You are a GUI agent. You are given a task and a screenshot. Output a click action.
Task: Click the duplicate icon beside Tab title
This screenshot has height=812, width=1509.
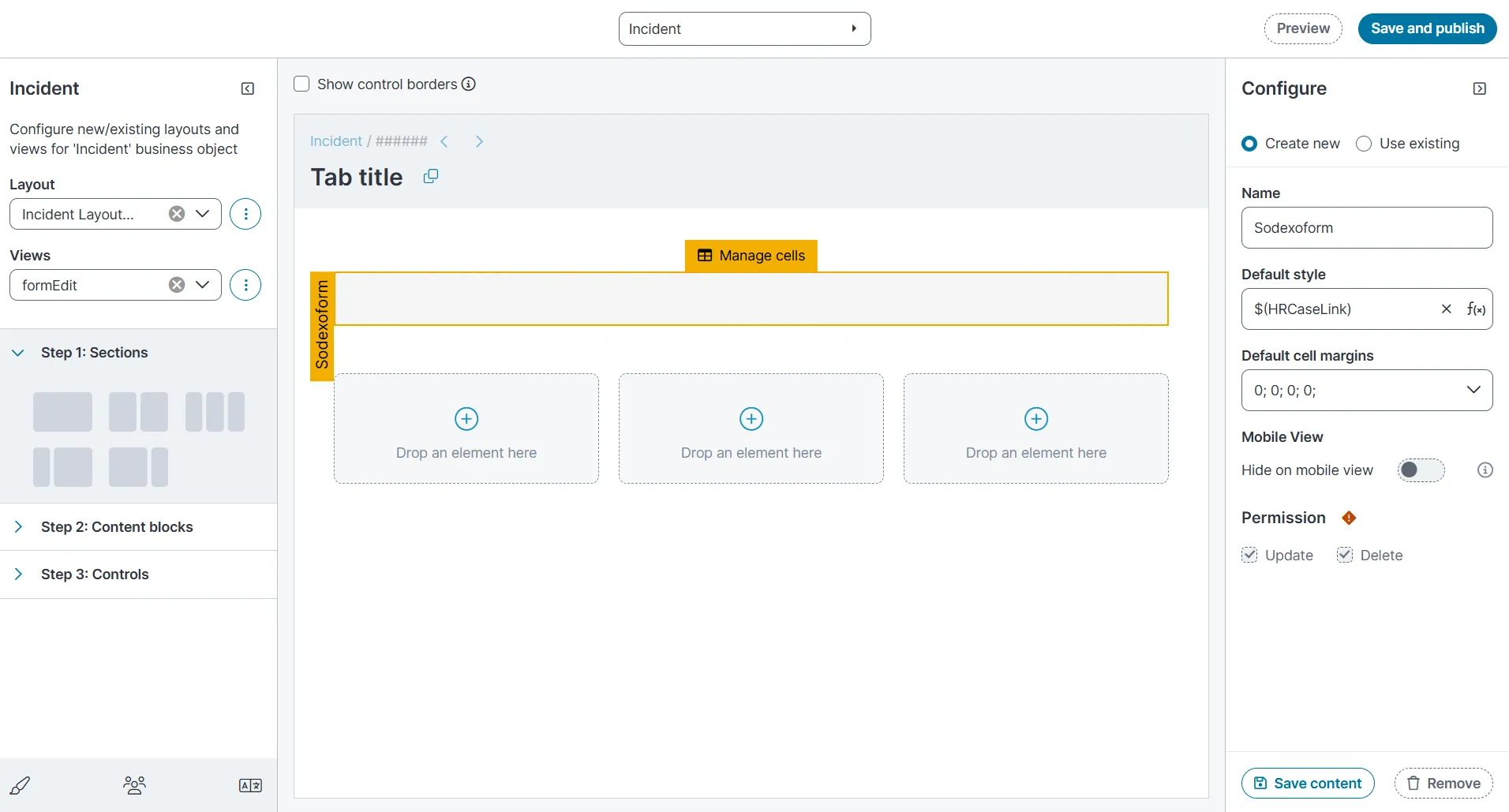431,176
